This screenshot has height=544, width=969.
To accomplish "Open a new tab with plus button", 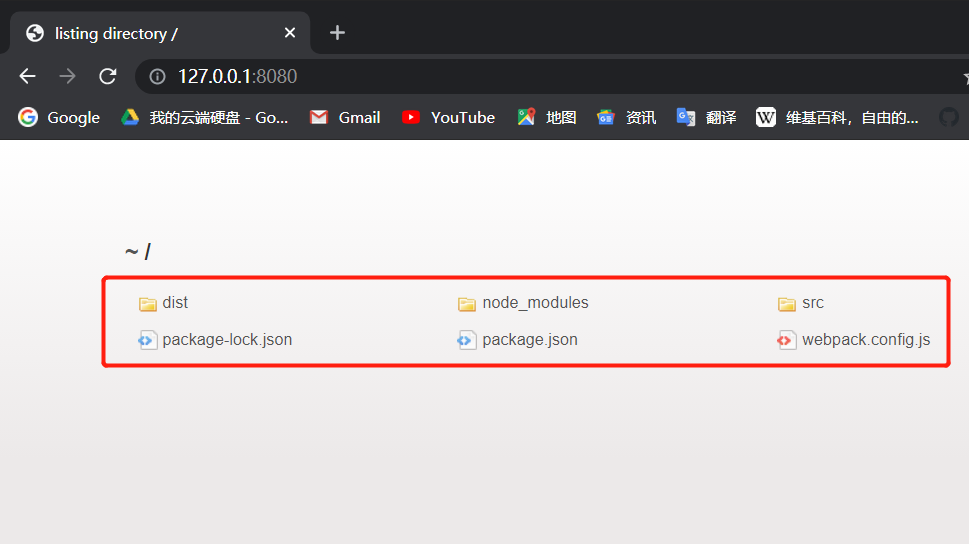I will pos(337,33).
